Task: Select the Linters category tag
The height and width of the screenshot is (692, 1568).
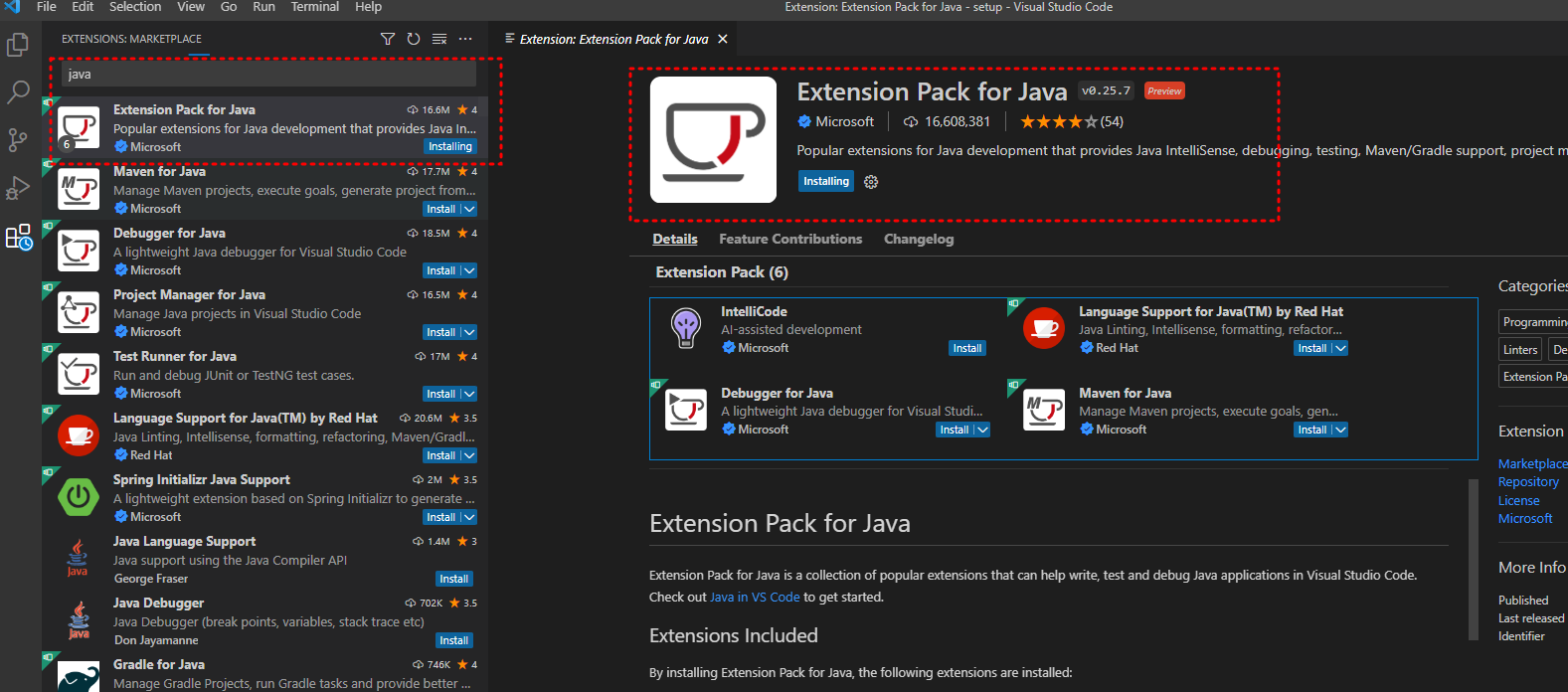Action: tap(1520, 350)
